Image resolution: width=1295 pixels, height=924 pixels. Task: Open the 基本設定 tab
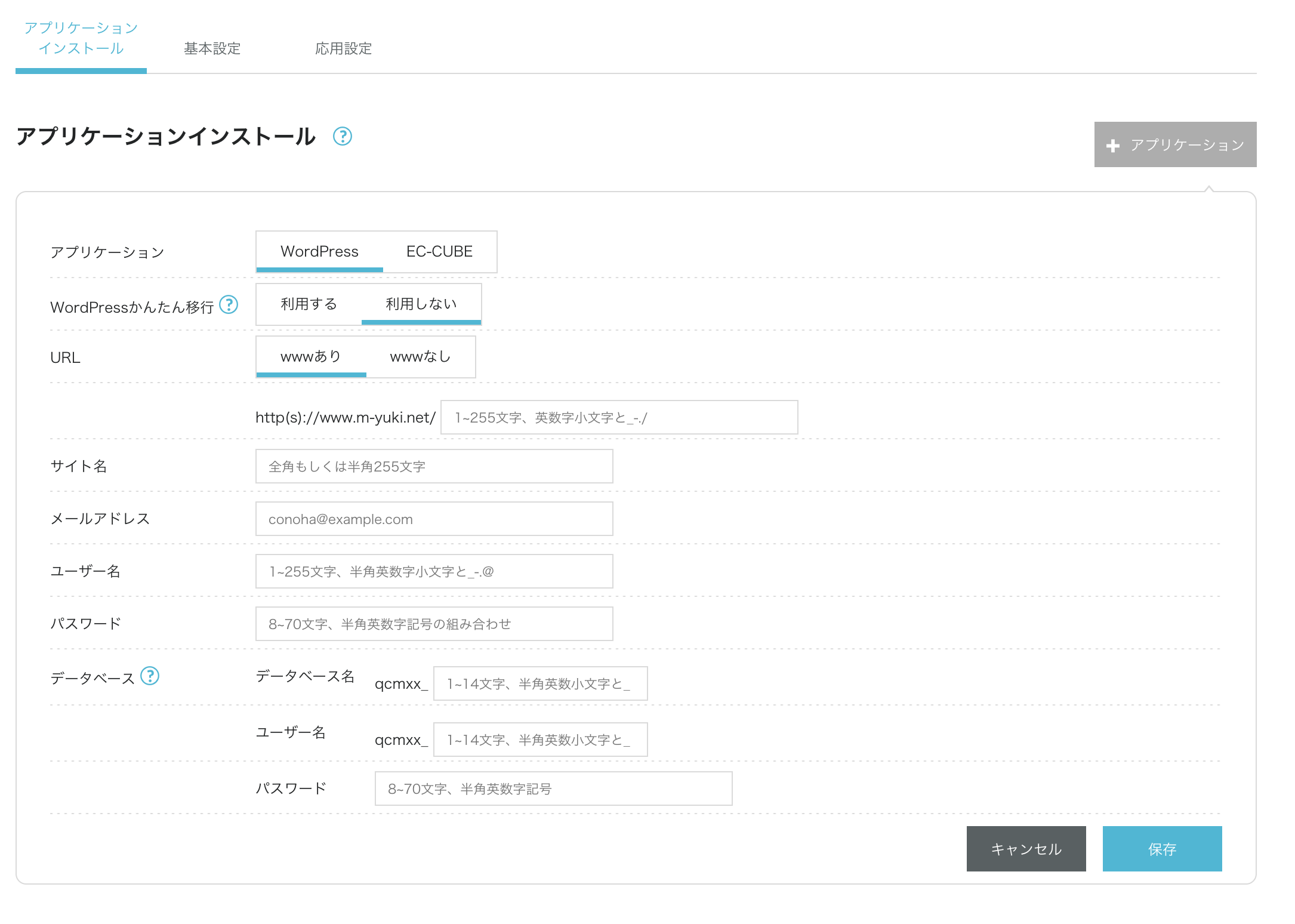click(212, 48)
